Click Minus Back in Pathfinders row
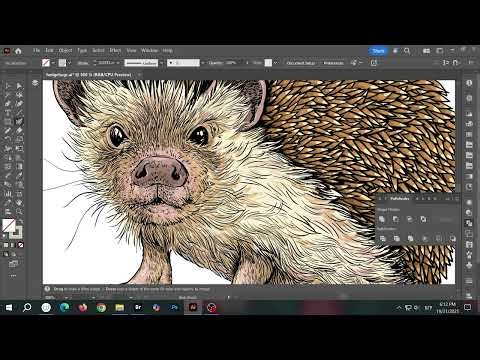 (x=452, y=238)
